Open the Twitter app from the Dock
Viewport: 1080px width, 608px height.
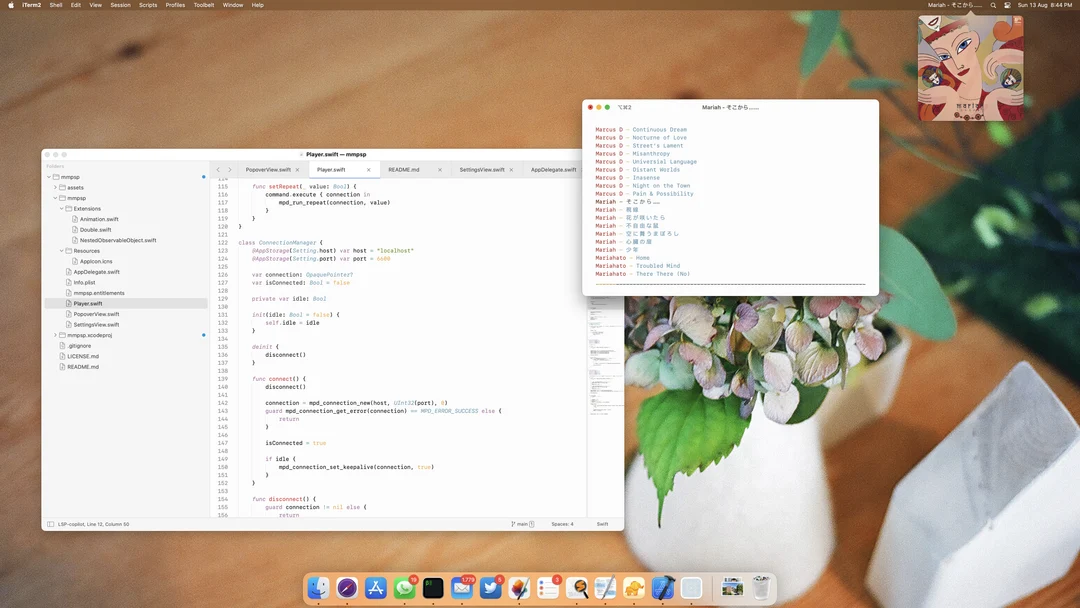[492, 588]
